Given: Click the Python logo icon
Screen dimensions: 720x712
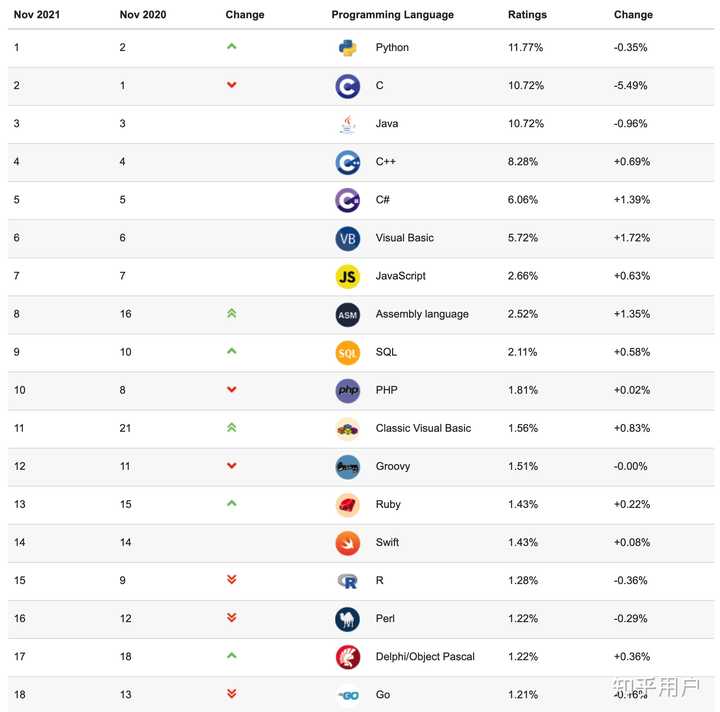Looking at the screenshot, I should (347, 48).
